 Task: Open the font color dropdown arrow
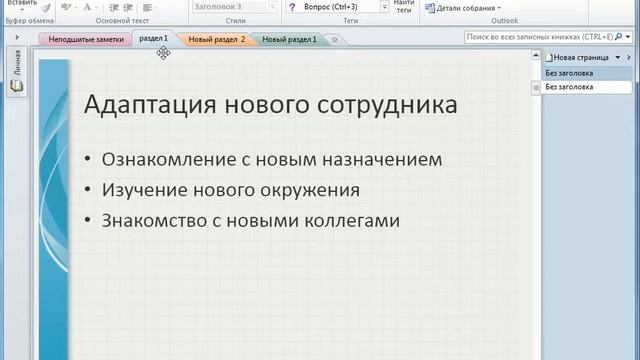[96, 7]
